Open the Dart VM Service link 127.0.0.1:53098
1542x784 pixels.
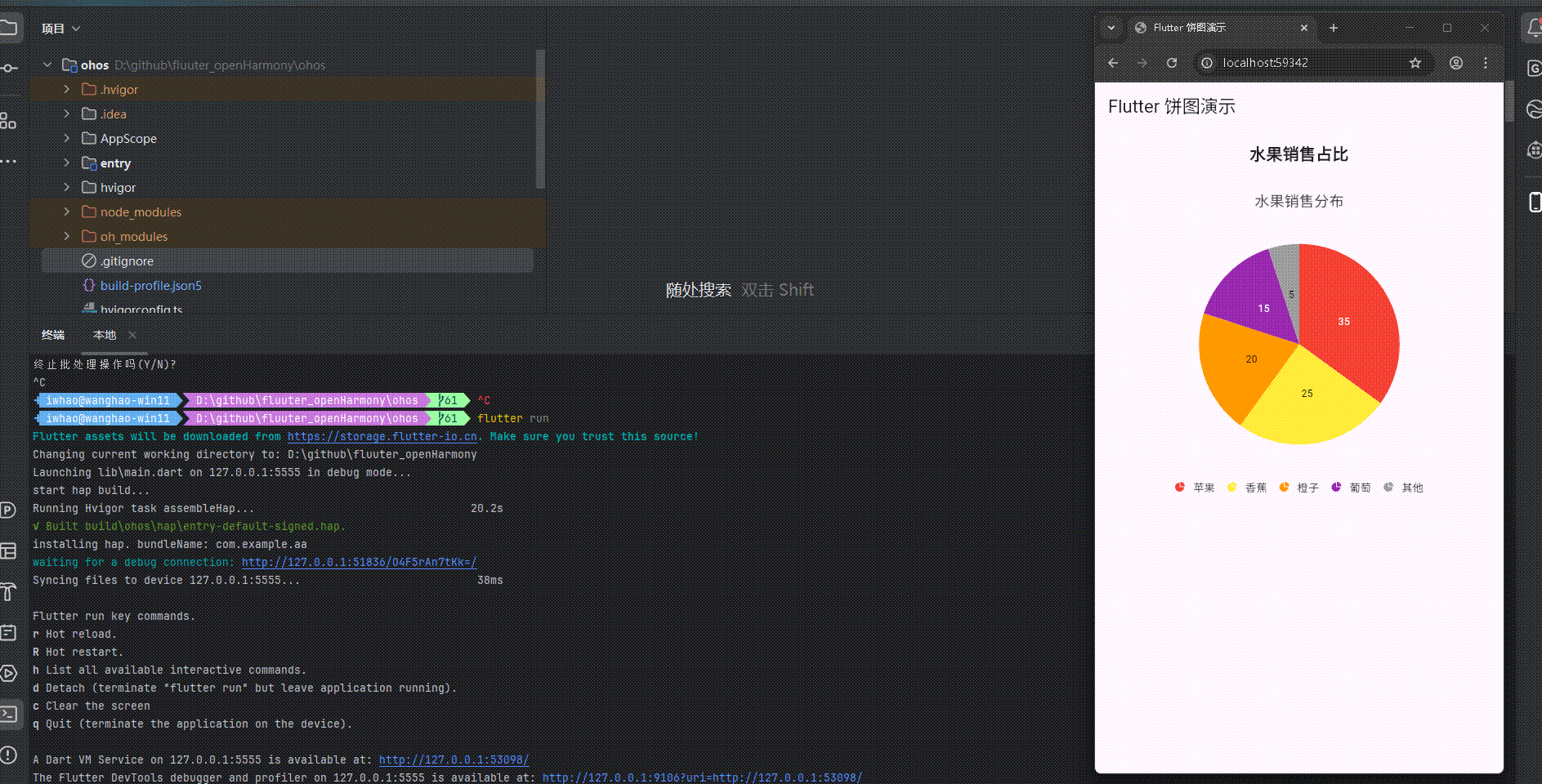(454, 759)
